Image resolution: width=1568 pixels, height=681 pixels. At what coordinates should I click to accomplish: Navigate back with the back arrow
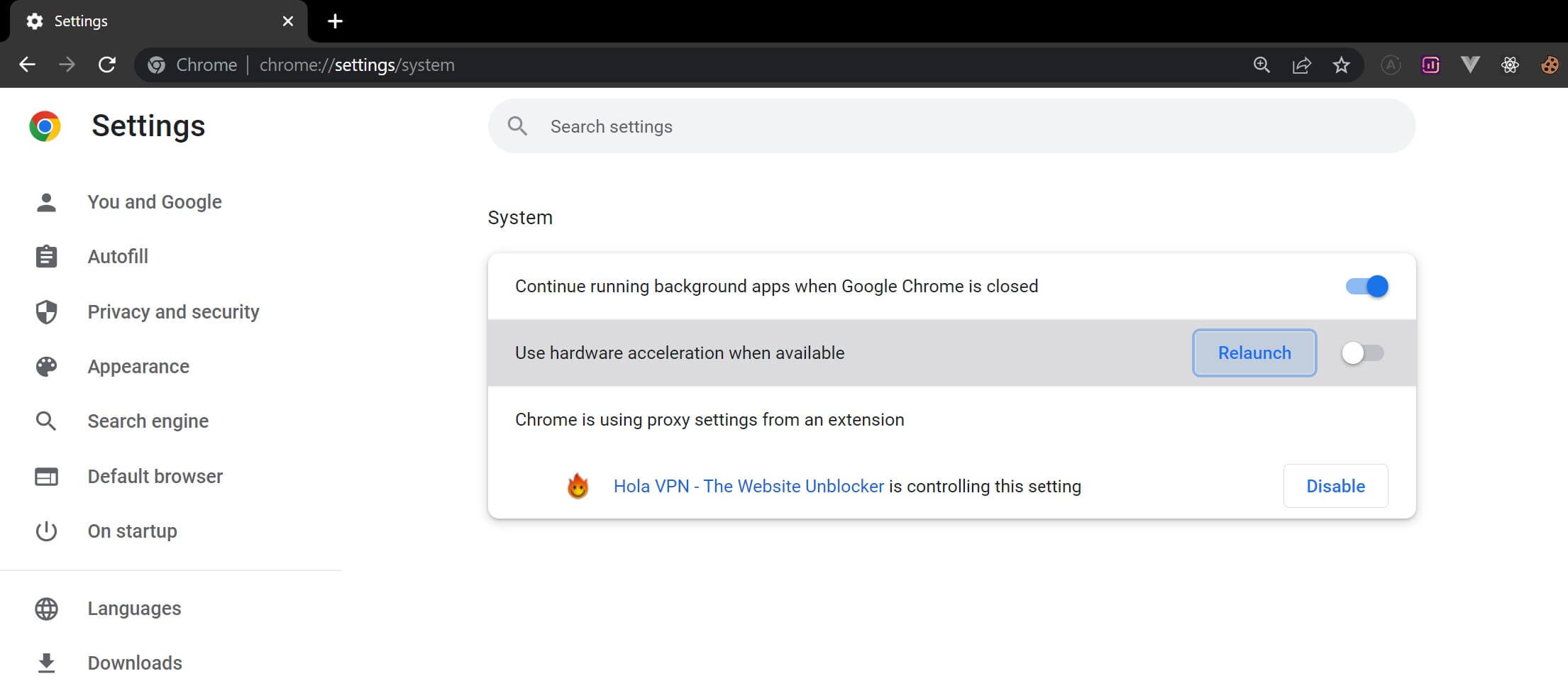[28, 65]
